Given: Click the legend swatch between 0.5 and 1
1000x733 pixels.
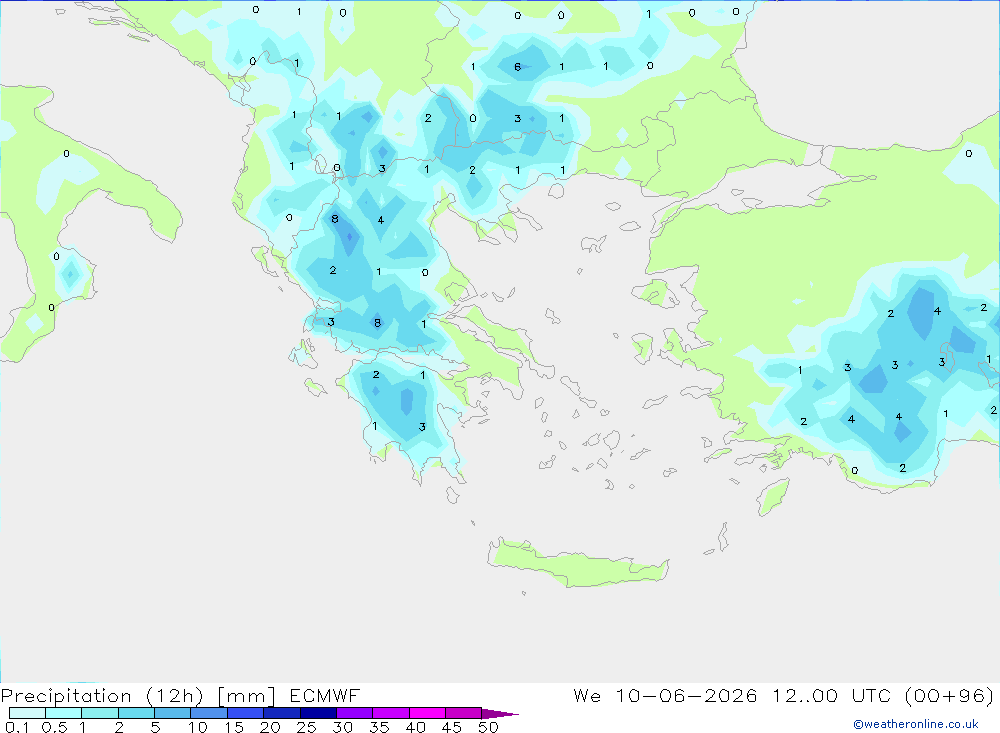Looking at the screenshot, I should [x=63, y=713].
